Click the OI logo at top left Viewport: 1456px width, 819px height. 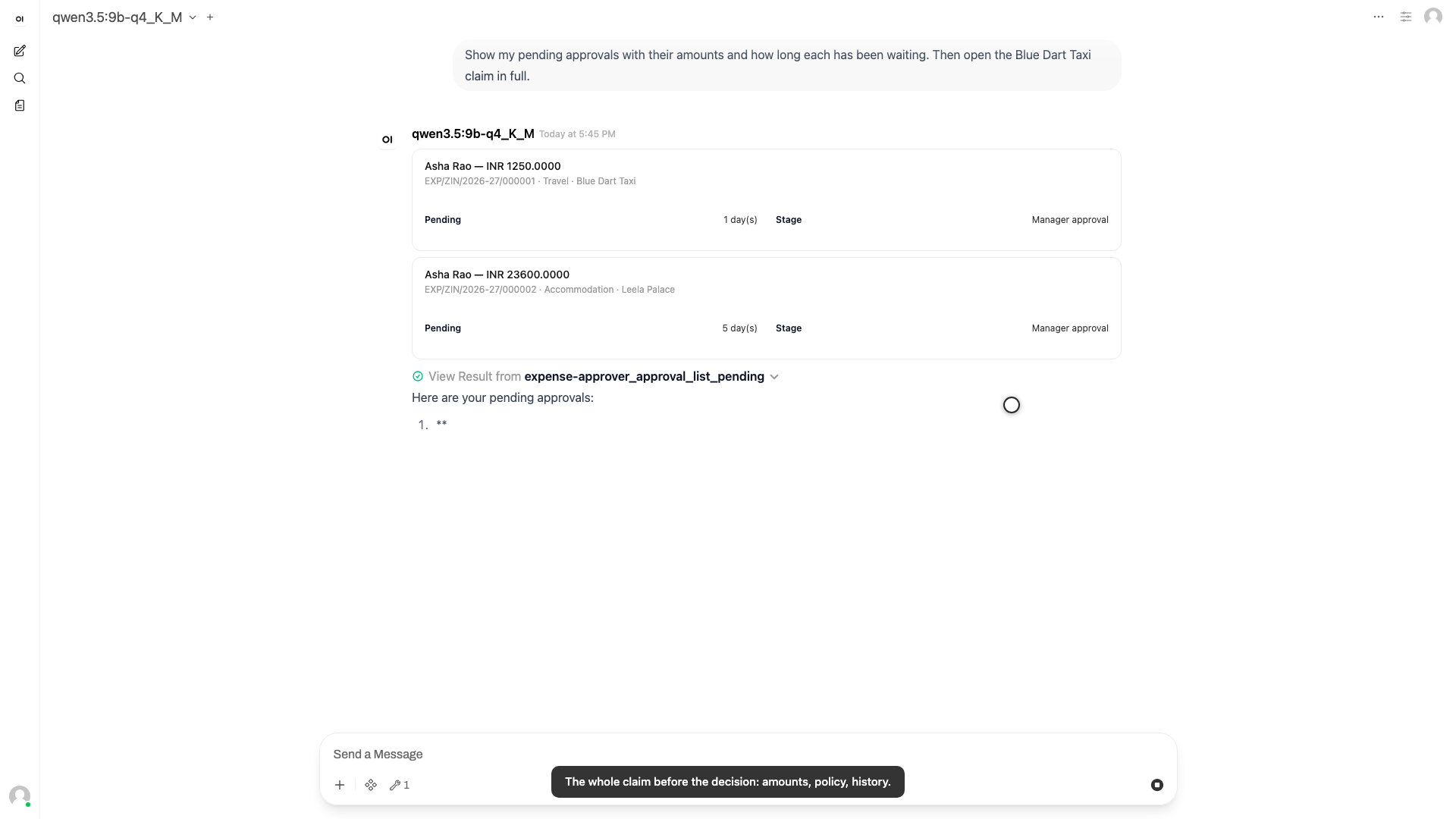[x=20, y=19]
